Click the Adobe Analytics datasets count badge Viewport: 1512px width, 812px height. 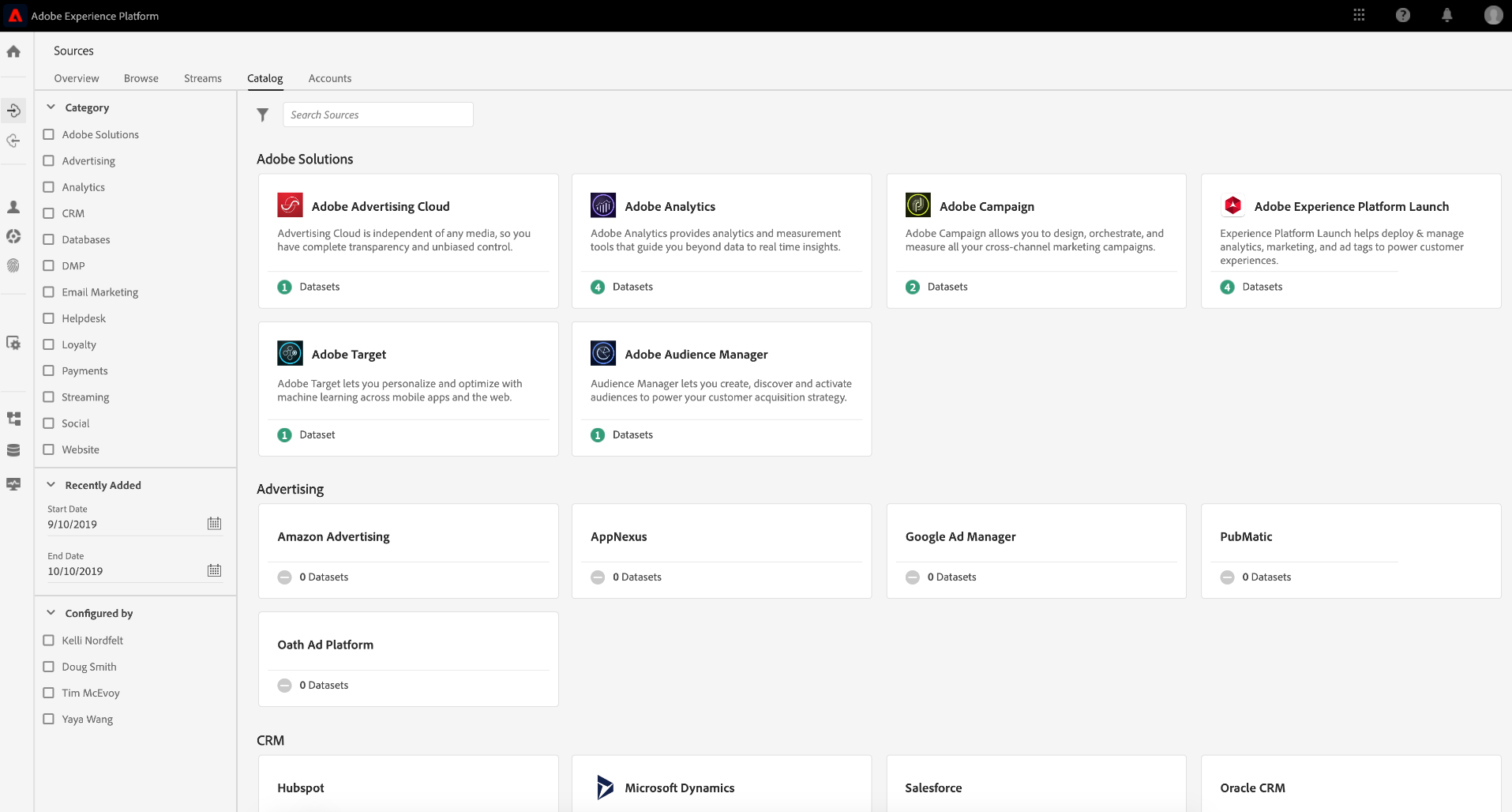click(598, 287)
